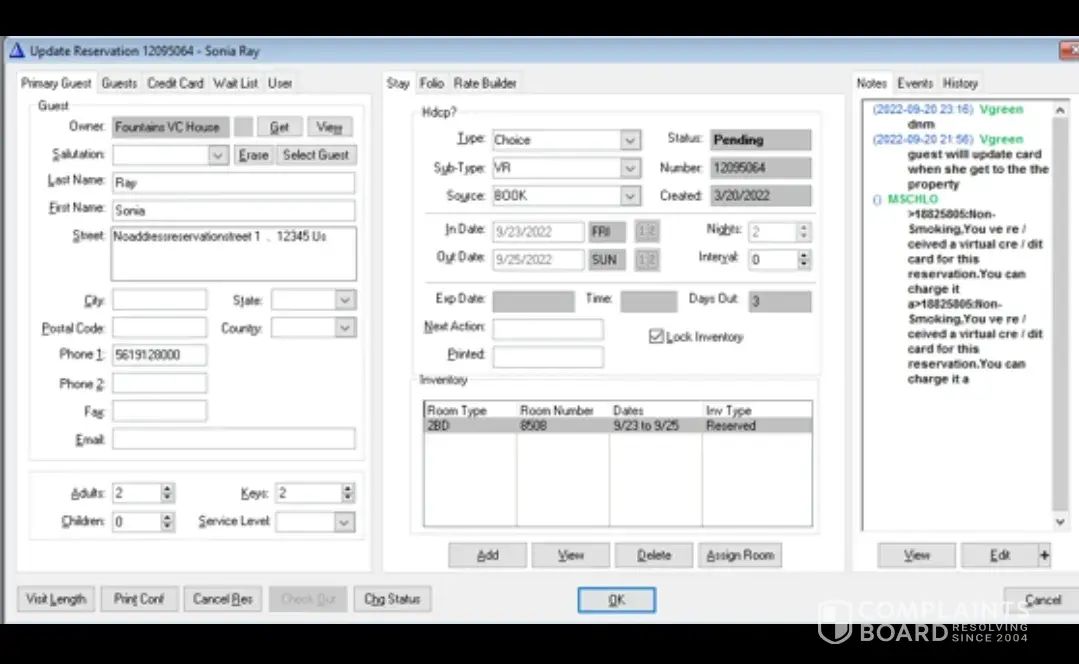This screenshot has width=1079, height=664.
Task: Toggle the Lock Inventory checkbox
Action: tap(656, 337)
